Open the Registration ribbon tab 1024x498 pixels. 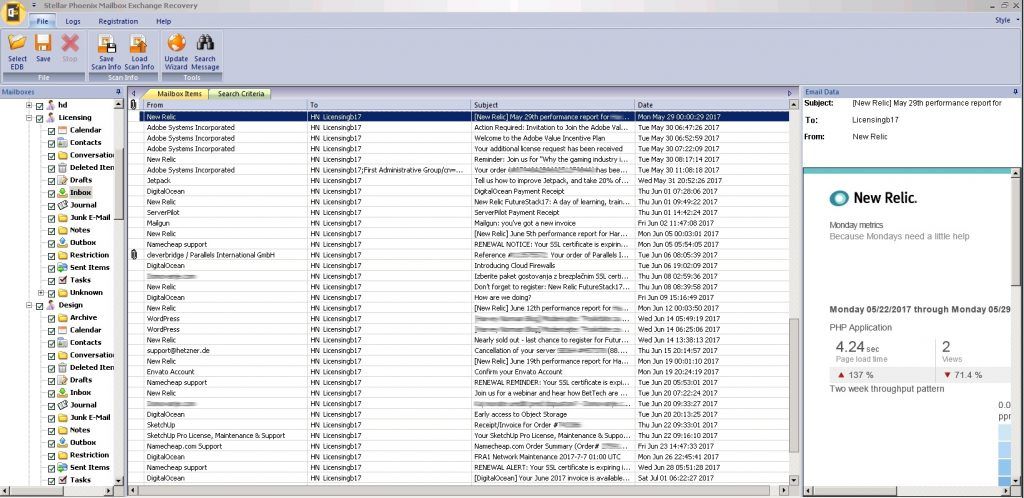[118, 21]
